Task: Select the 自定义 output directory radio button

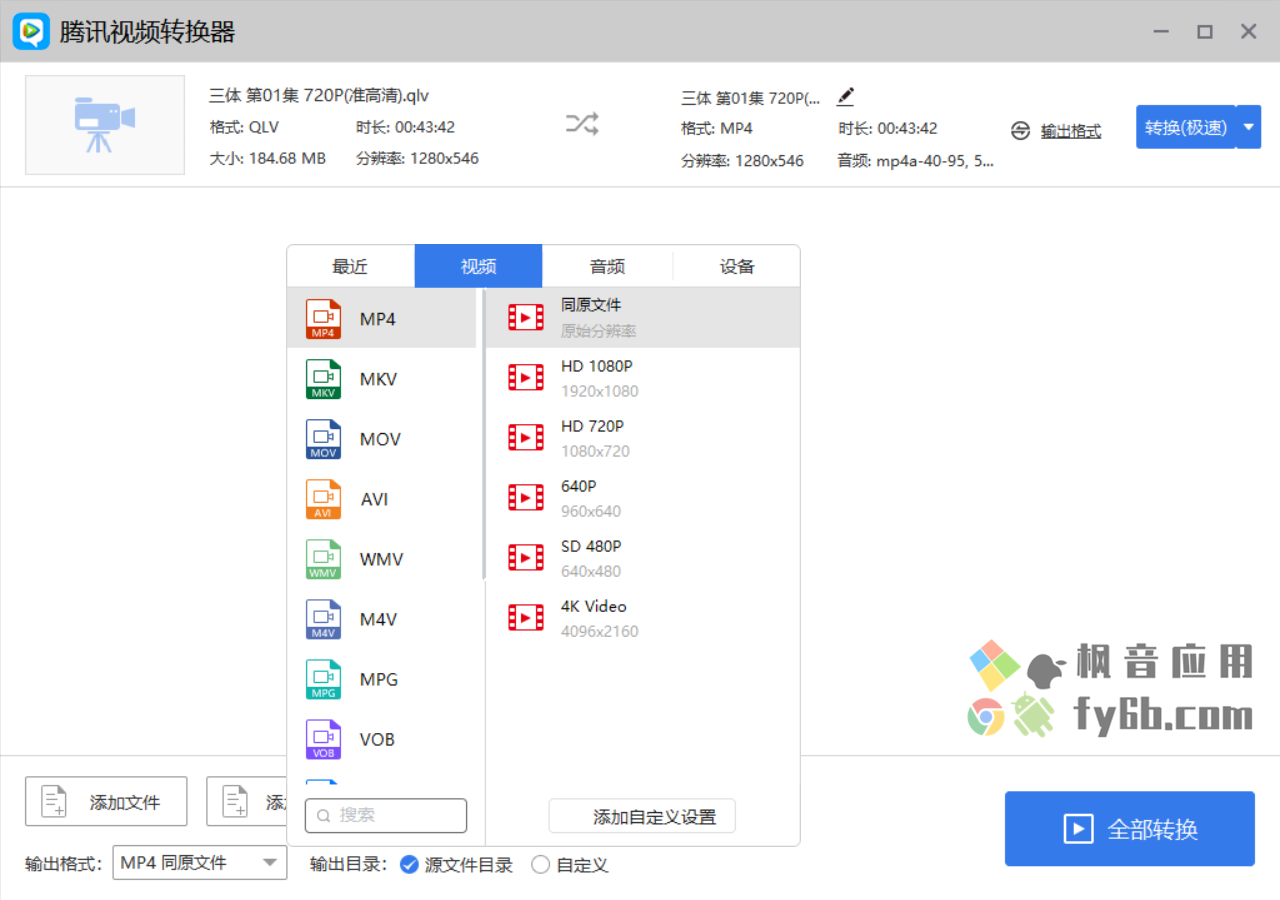Action: click(541, 865)
